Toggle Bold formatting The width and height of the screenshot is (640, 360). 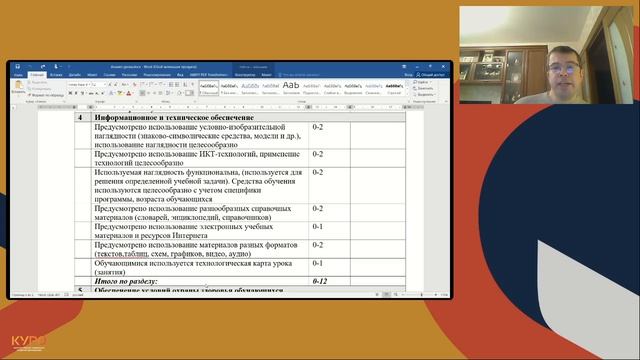[70, 93]
